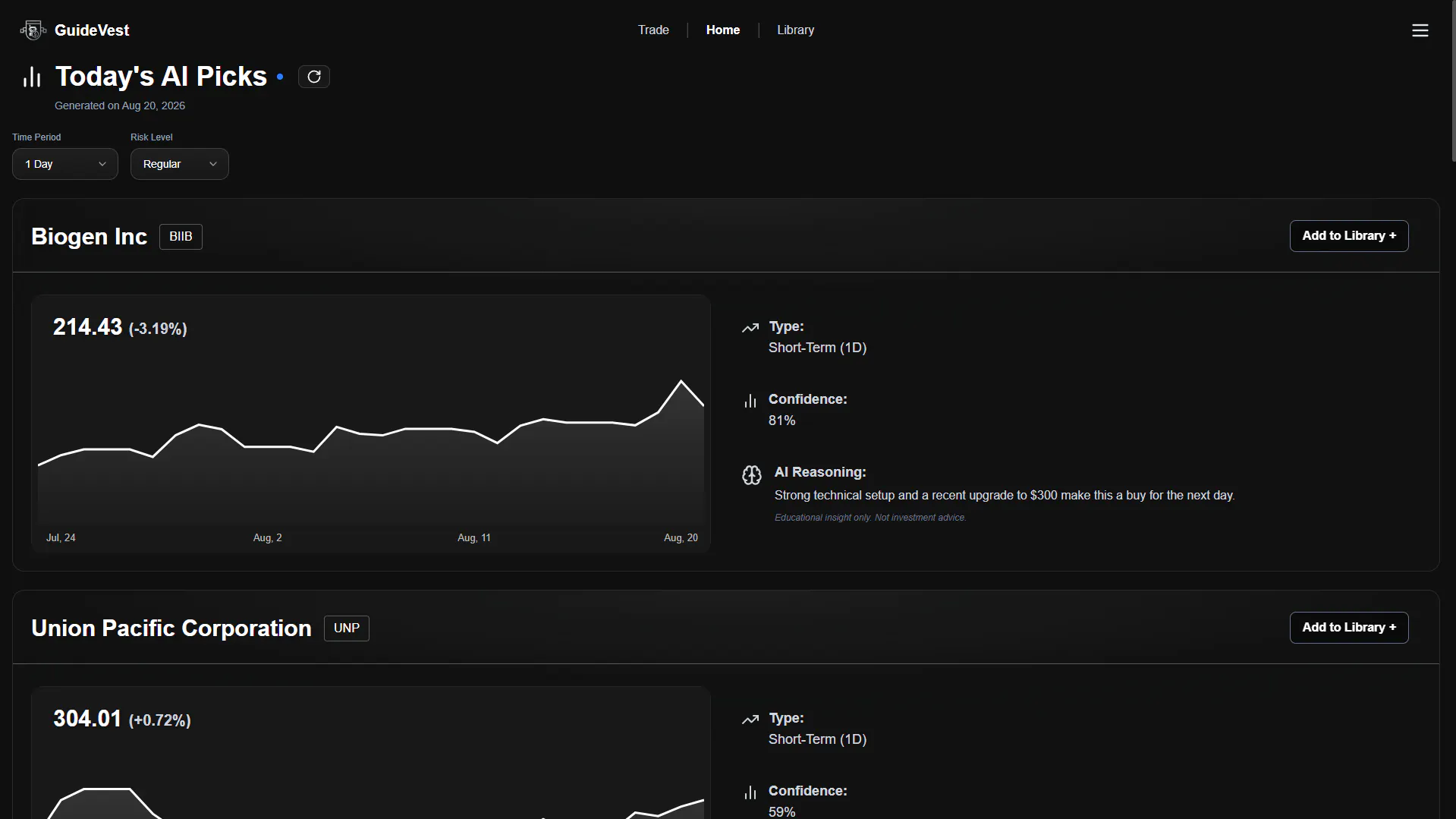This screenshot has width=1456, height=819.
Task: Click the Today's AI Picks title
Action: point(161,77)
